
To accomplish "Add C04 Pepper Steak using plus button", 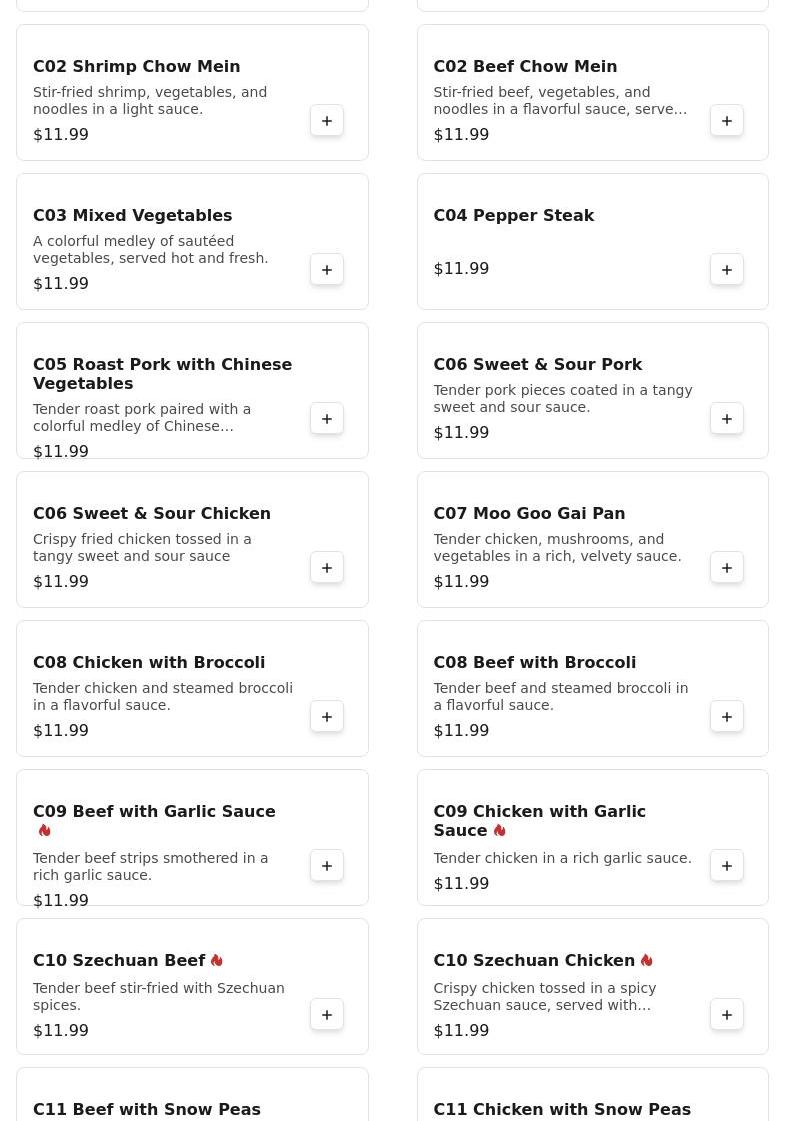I will [726, 270].
